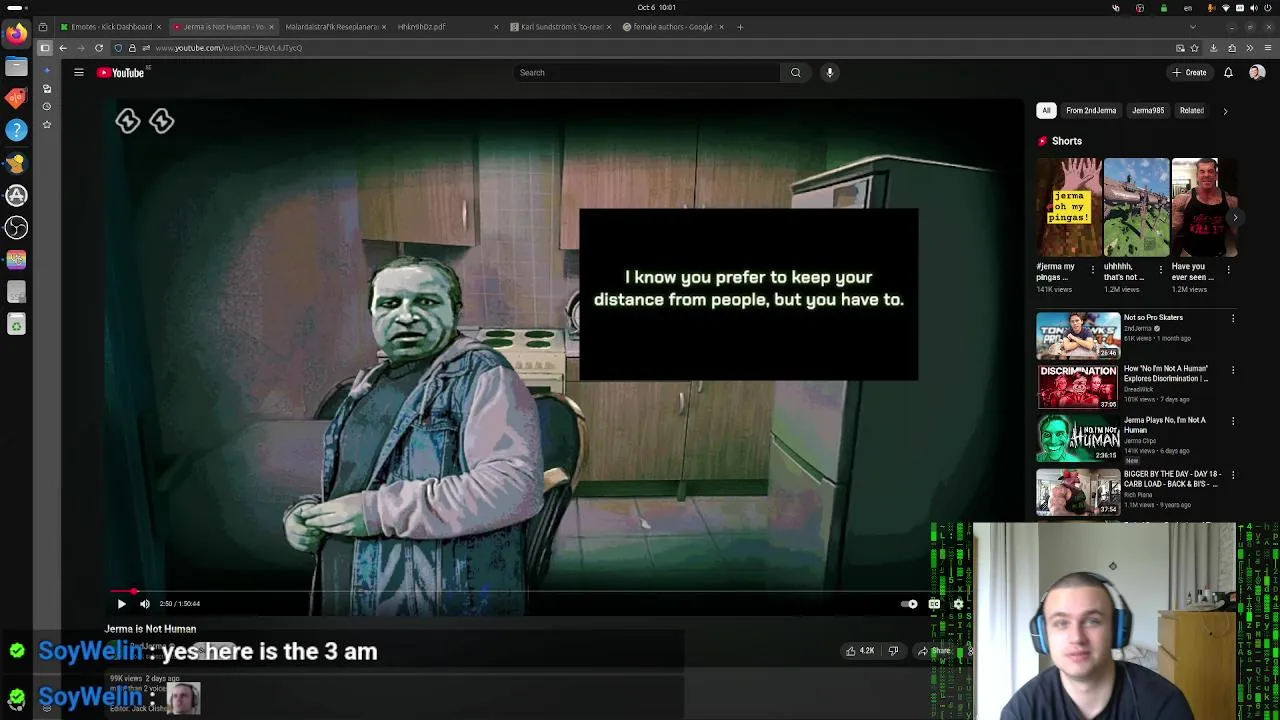Open Files manager in the Ubuntu dock
This screenshot has width=1280, height=720.
[16, 66]
